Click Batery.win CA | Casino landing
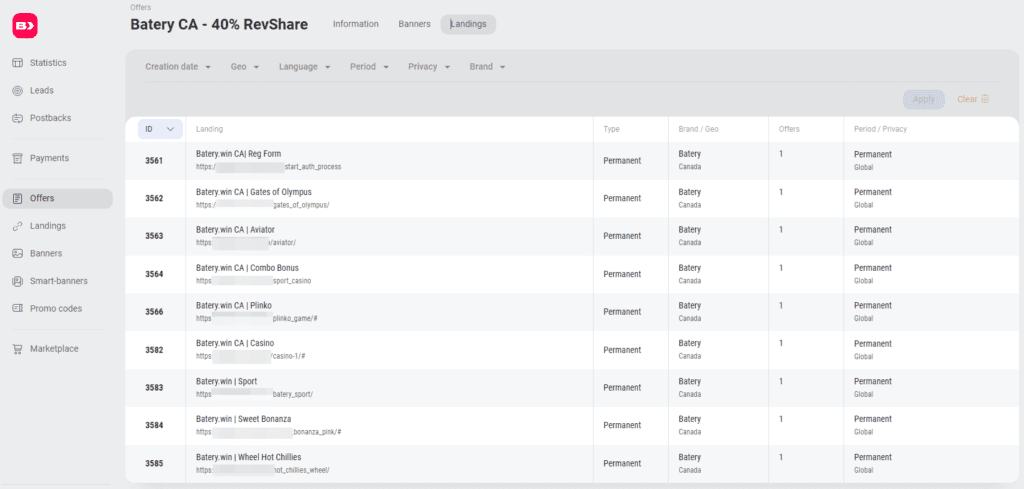Viewport: 1024px width, 489px height. tap(235, 343)
